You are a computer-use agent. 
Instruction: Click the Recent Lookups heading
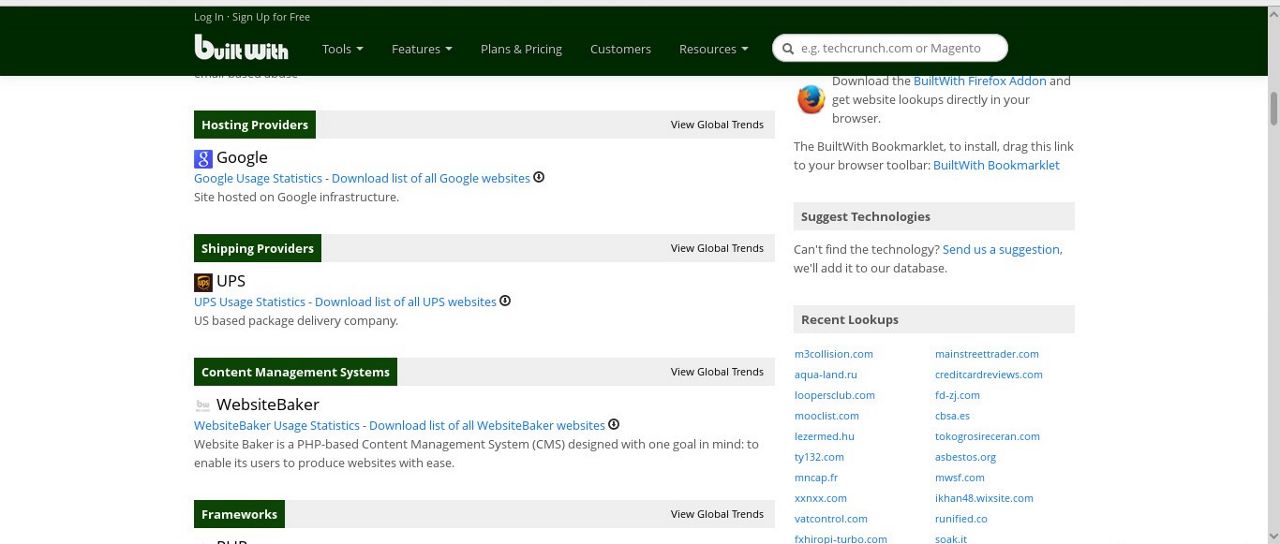pyautogui.click(x=849, y=320)
